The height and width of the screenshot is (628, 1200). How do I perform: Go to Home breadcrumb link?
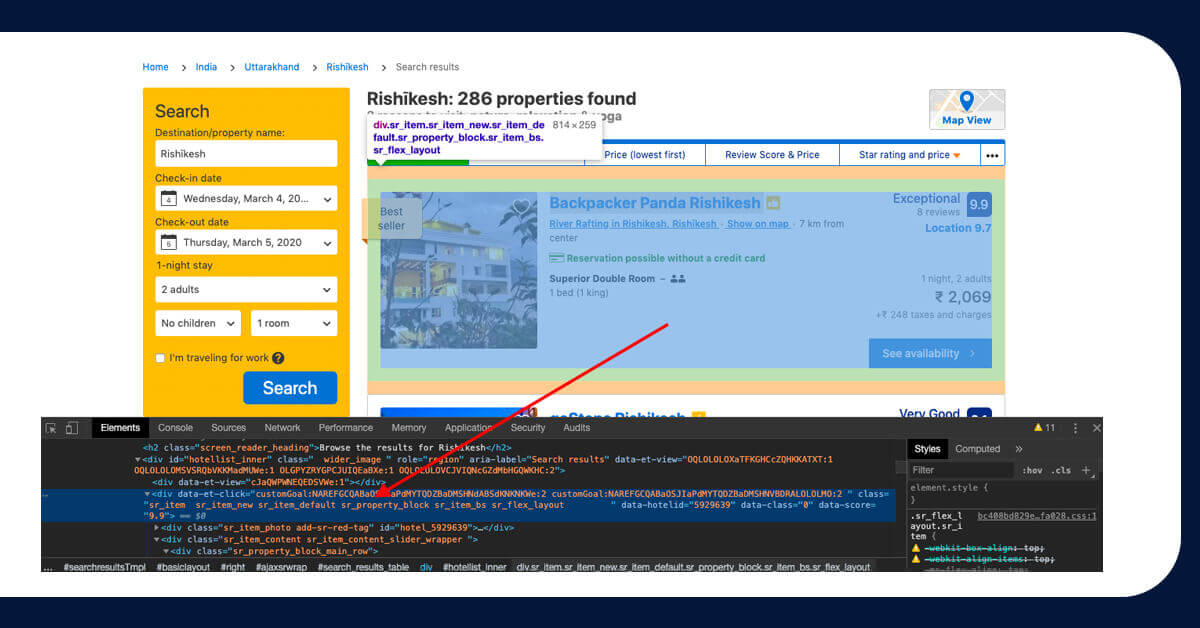coord(155,67)
